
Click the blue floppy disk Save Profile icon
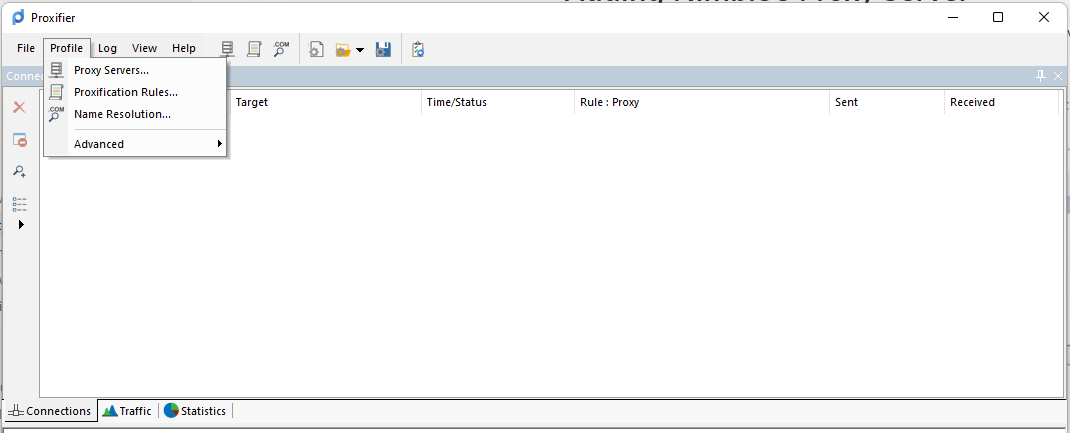pyautogui.click(x=383, y=48)
